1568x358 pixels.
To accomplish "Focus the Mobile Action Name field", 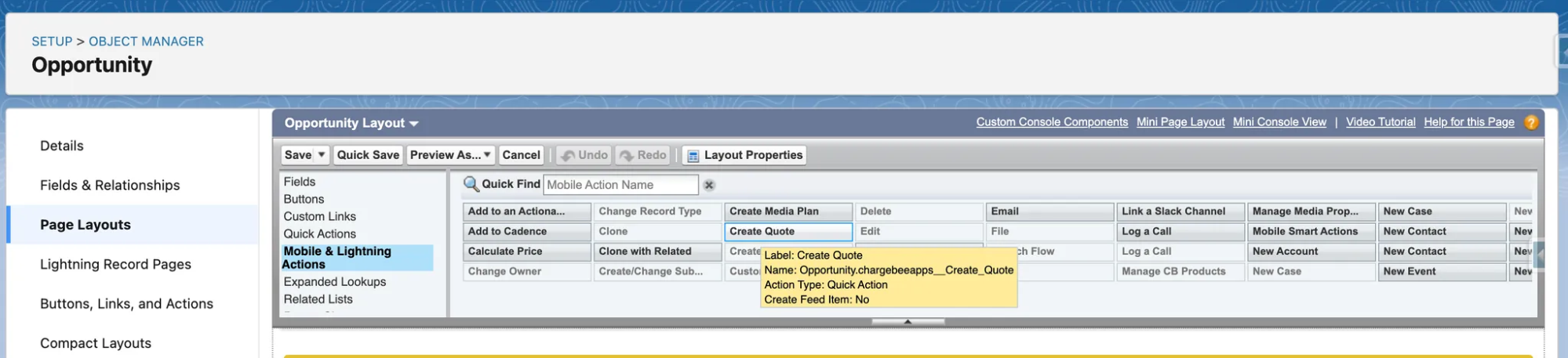I will (620, 185).
